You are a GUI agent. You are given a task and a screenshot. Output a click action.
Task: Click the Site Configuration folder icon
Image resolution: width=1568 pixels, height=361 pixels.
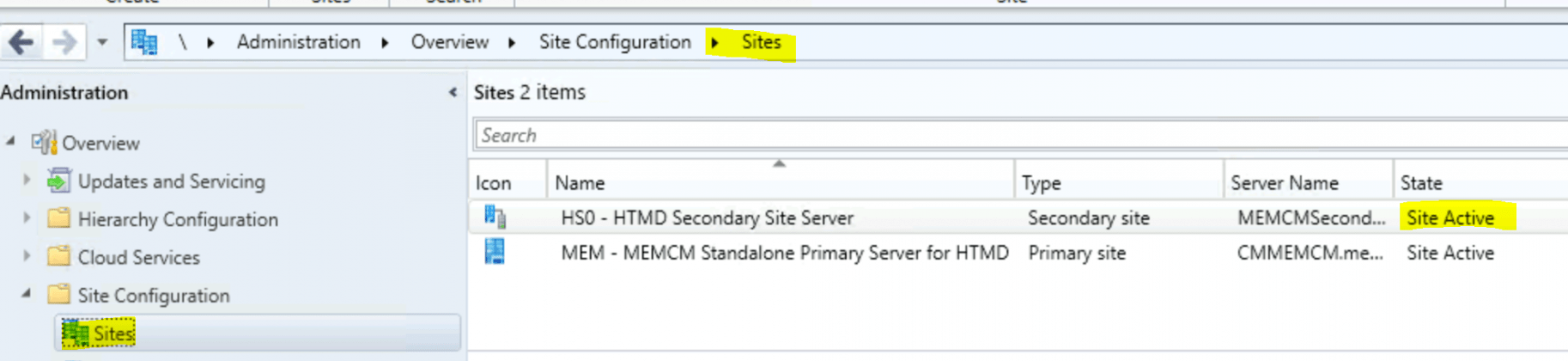click(x=58, y=295)
